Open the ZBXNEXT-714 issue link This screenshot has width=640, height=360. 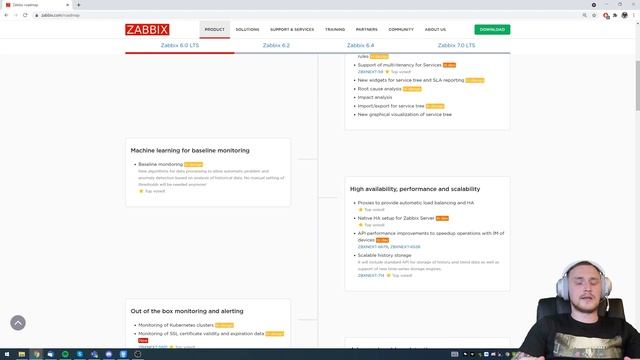point(371,276)
